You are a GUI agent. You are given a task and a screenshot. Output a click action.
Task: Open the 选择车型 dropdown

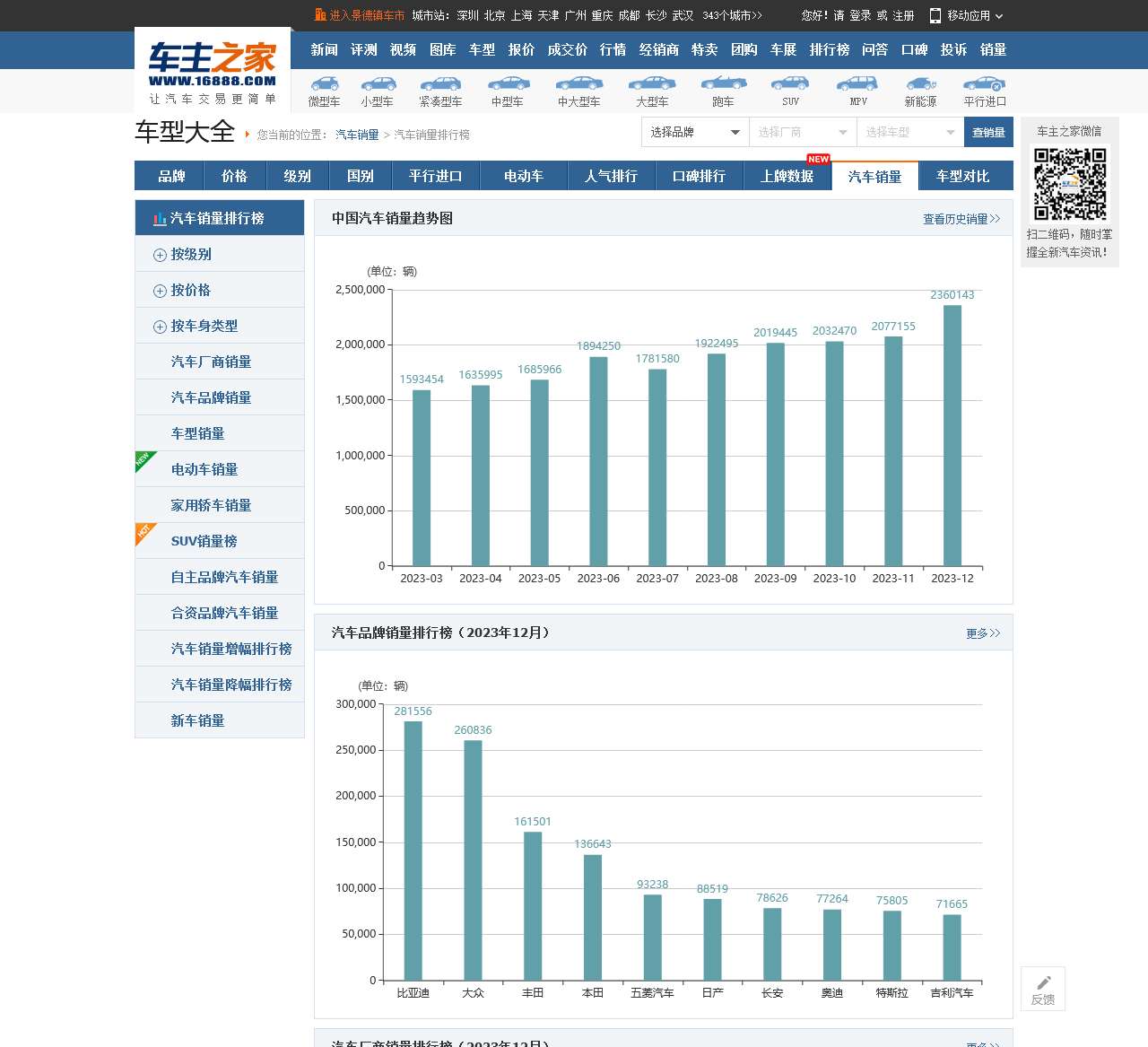tap(910, 132)
